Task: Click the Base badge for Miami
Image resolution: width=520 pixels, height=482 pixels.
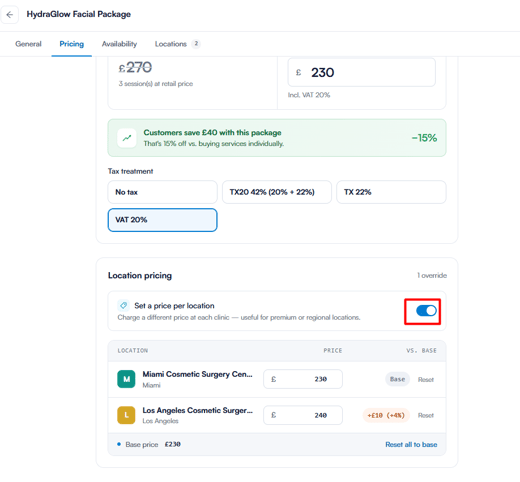Action: click(397, 379)
